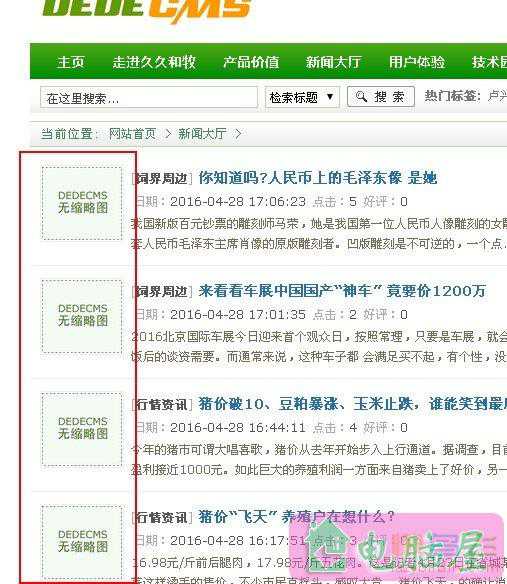Screen dimensions: 507x584
Task: Click 行情资讯 tag of 猪价破10 article
Action: point(162,404)
